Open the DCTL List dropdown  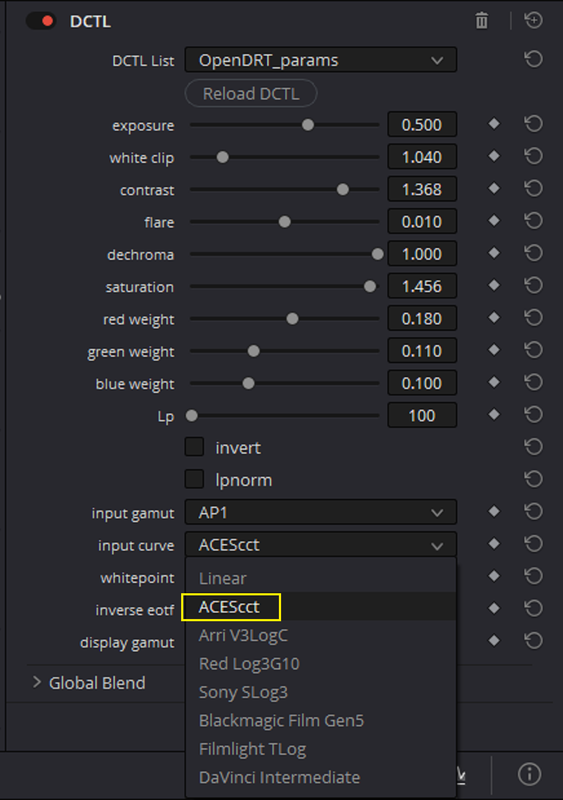click(321, 60)
